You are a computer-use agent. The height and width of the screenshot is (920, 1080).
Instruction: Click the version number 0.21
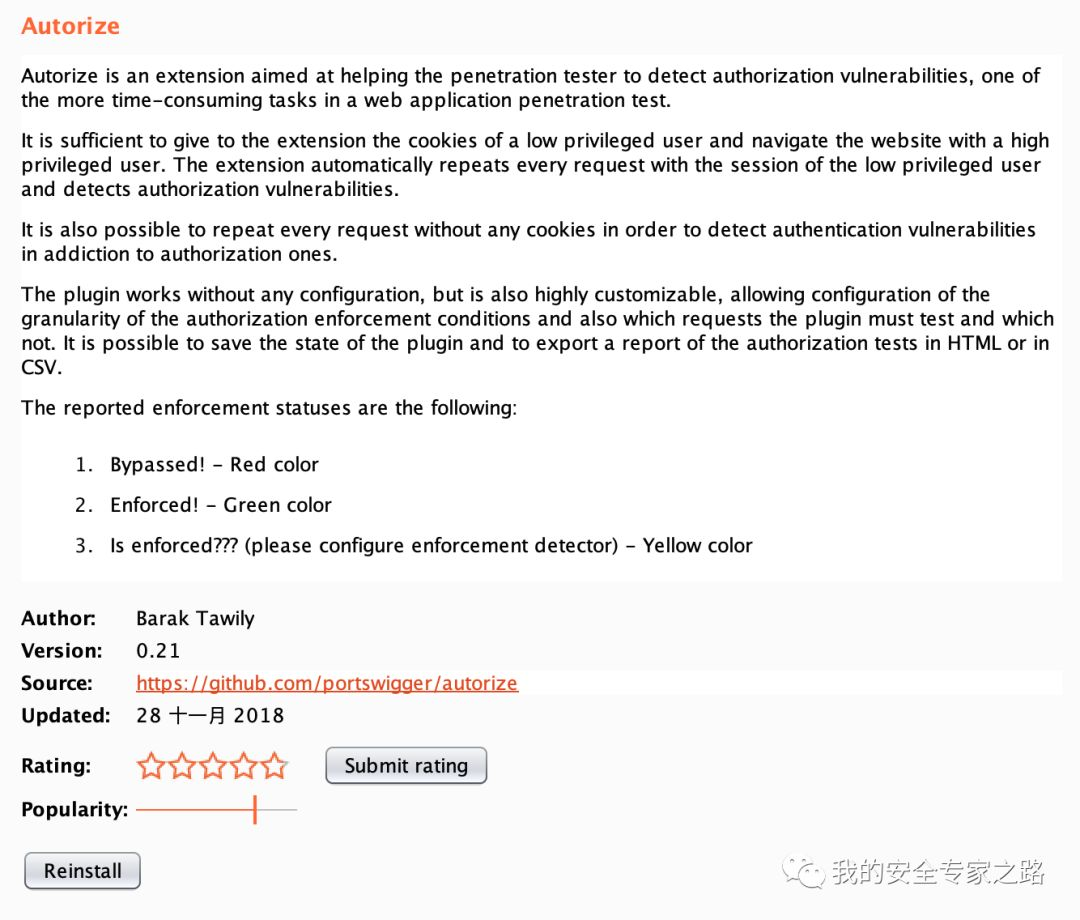[x=158, y=651]
